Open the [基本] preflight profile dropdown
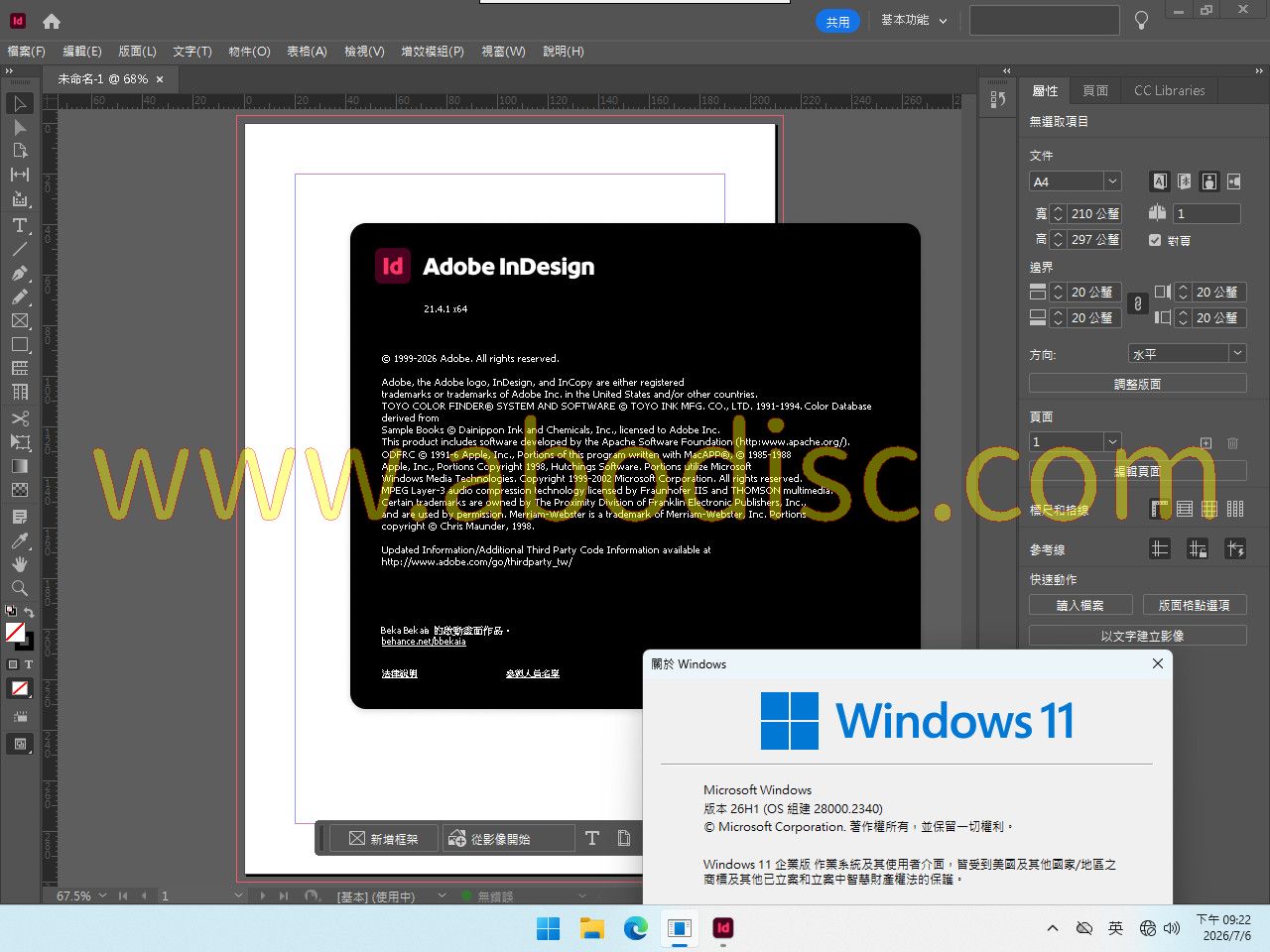The height and width of the screenshot is (952, 1270). tap(443, 895)
